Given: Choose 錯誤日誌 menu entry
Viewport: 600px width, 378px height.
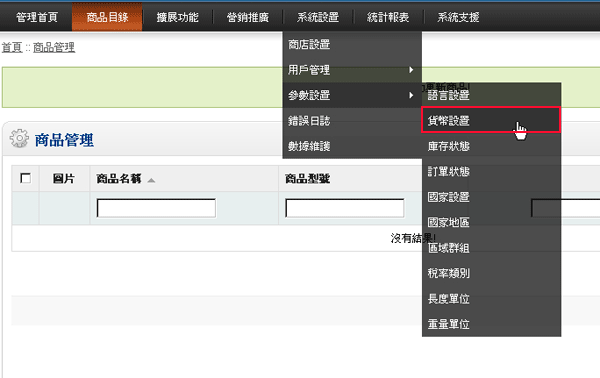Looking at the screenshot, I should coord(352,121).
